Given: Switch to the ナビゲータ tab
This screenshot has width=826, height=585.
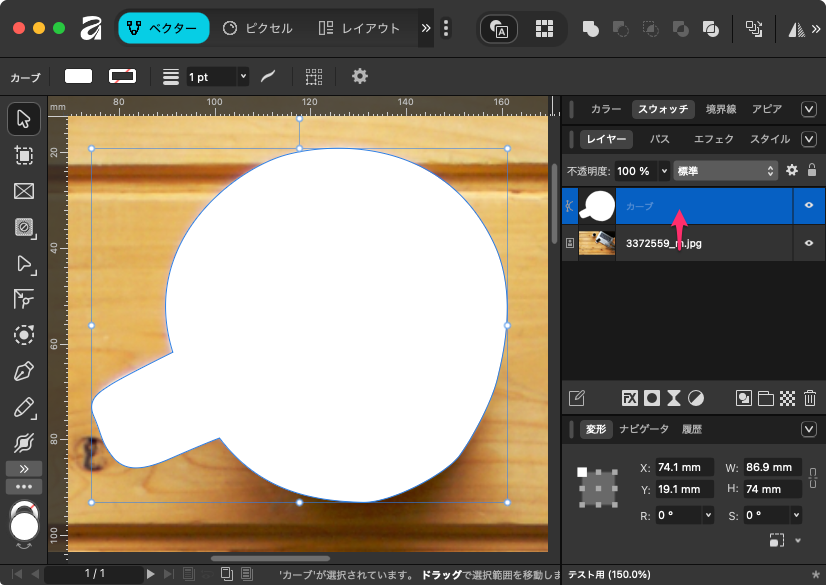Looking at the screenshot, I should [644, 429].
